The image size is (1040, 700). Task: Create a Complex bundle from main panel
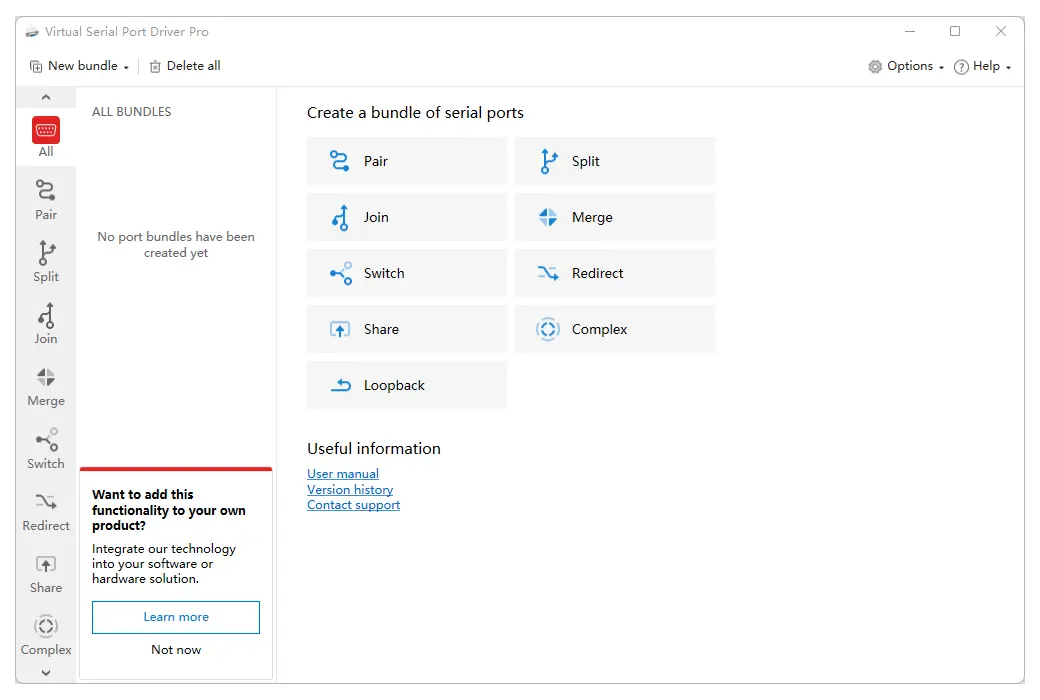click(x=615, y=329)
